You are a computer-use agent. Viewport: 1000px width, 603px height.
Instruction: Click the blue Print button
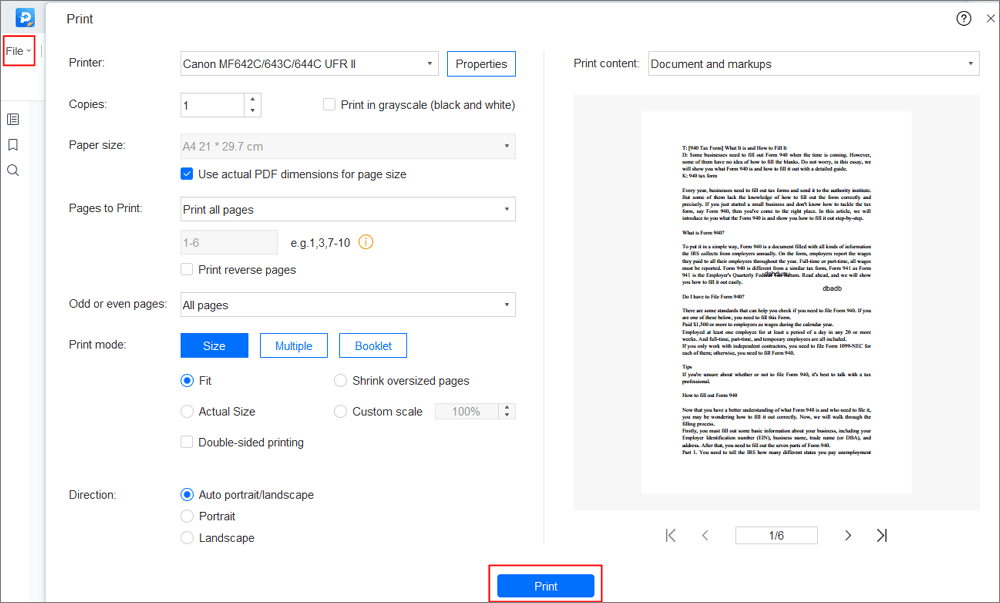pyautogui.click(x=546, y=586)
